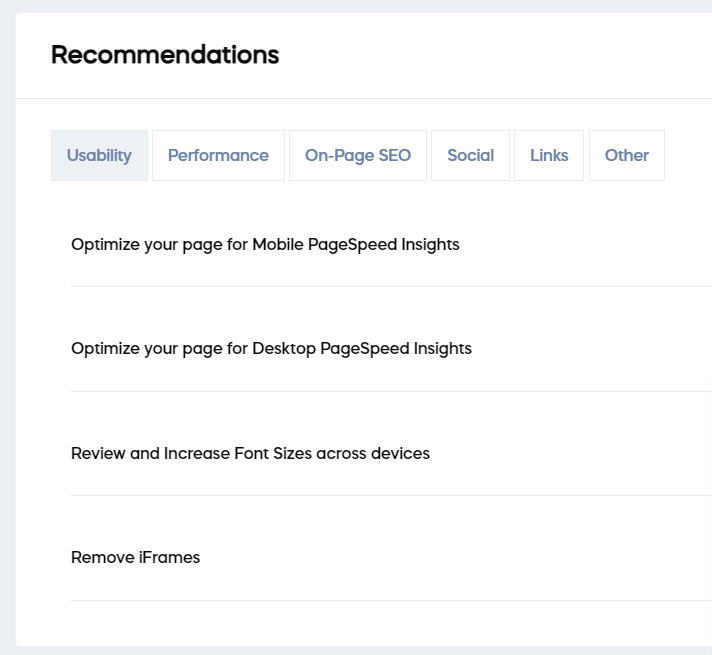
Task: Filter recommendations by Social category
Action: pos(470,155)
